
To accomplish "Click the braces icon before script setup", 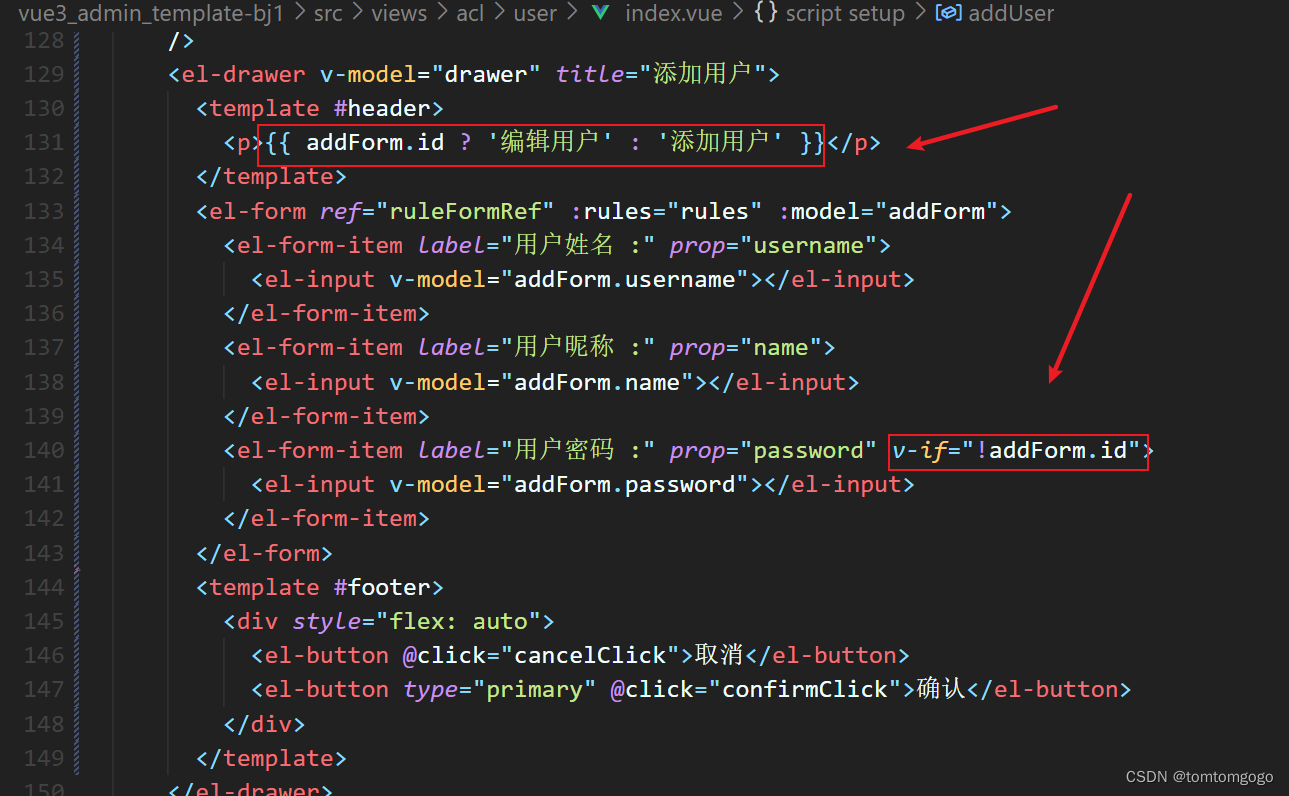I will pyautogui.click(x=766, y=13).
